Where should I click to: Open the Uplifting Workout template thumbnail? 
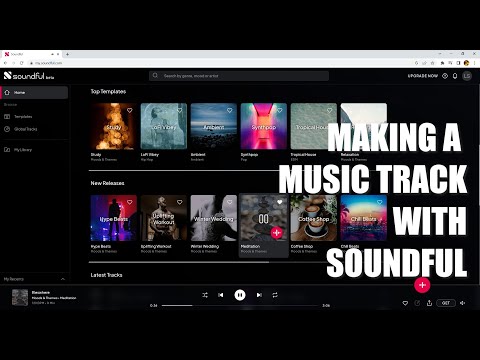(x=164, y=218)
